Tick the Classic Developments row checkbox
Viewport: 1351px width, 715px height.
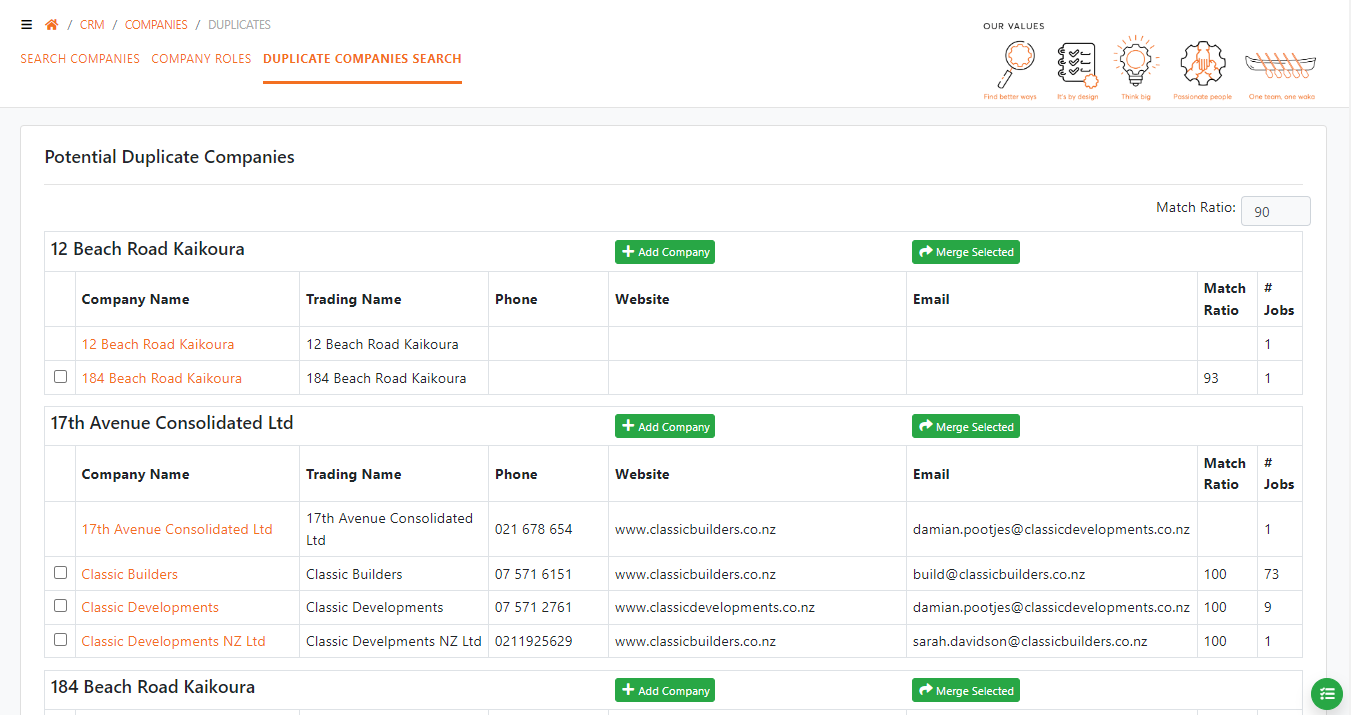click(61, 606)
